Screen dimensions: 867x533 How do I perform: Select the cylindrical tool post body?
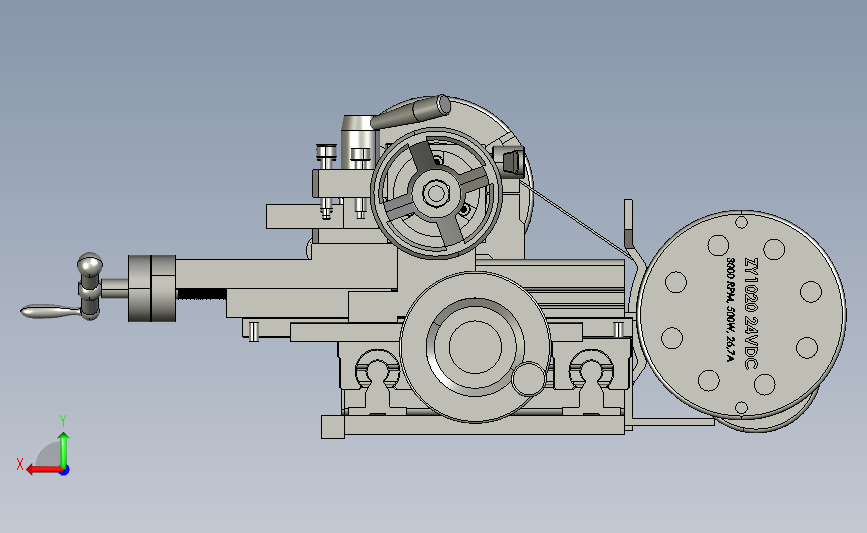[x=358, y=142]
